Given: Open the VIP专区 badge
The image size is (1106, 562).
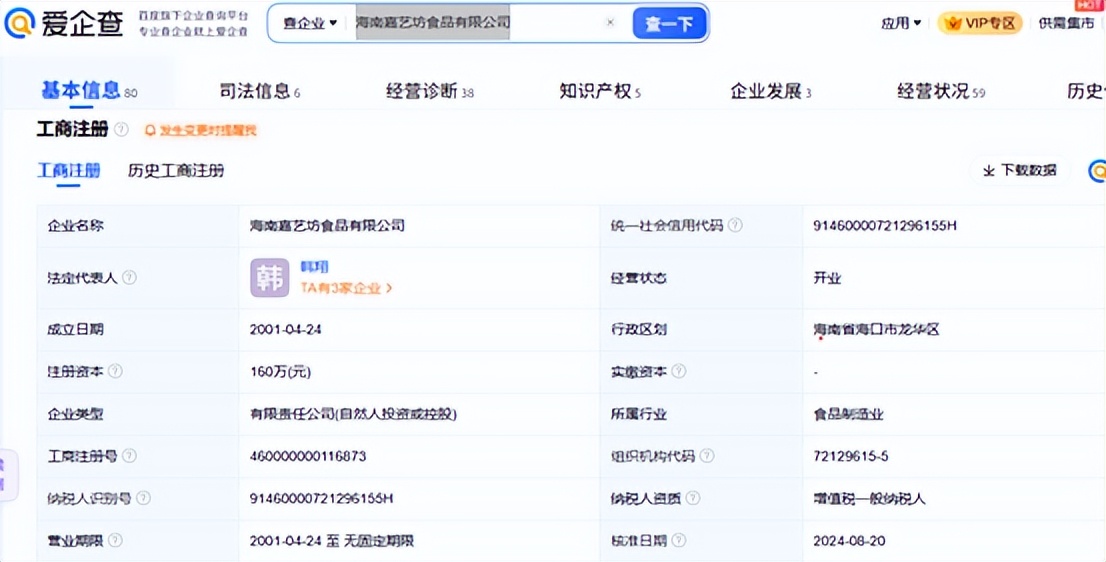Looking at the screenshot, I should coord(980,23).
